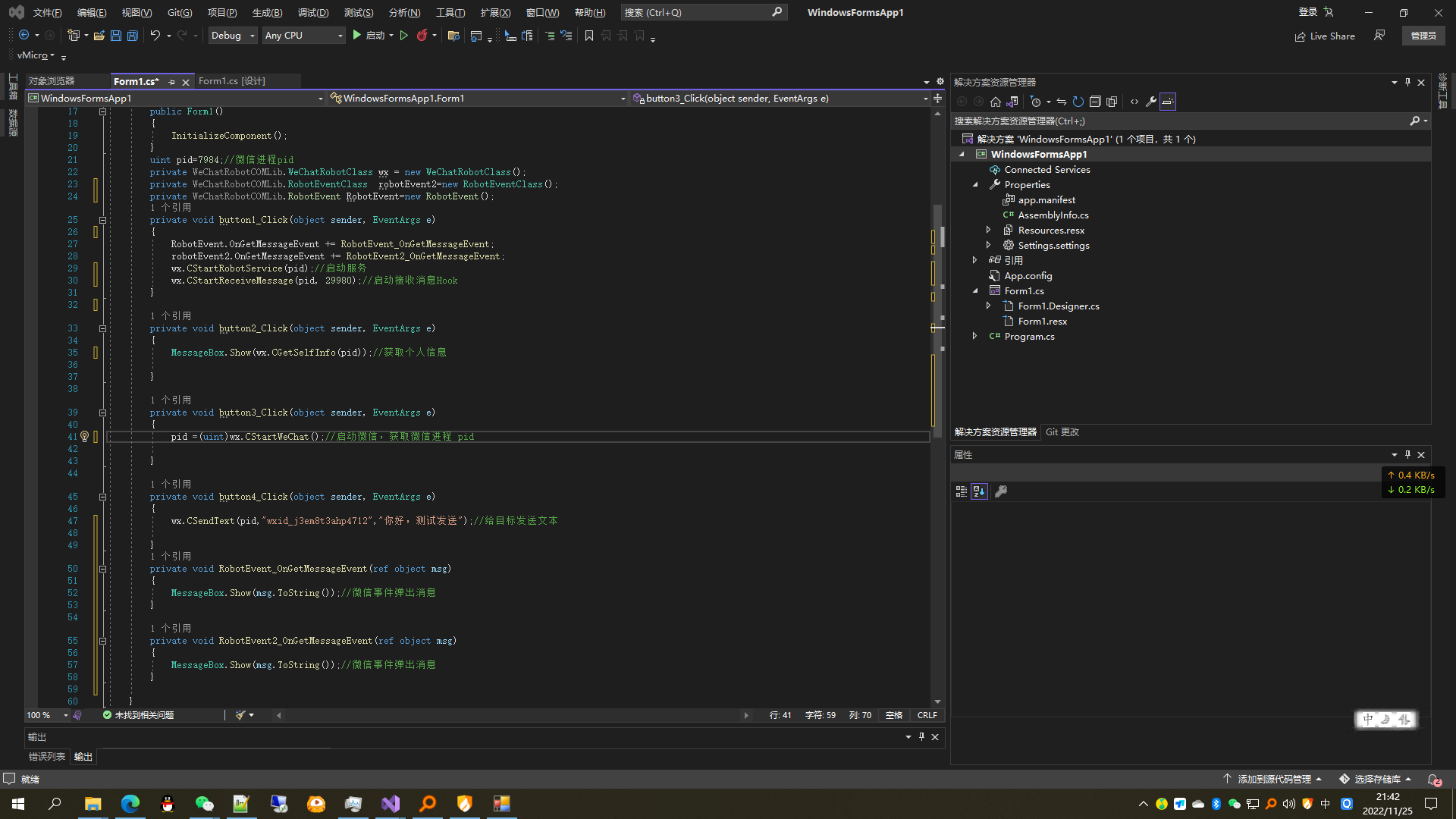The image size is (1456, 819).
Task: Toggle pin on Solution Explorer panel
Action: click(1407, 82)
